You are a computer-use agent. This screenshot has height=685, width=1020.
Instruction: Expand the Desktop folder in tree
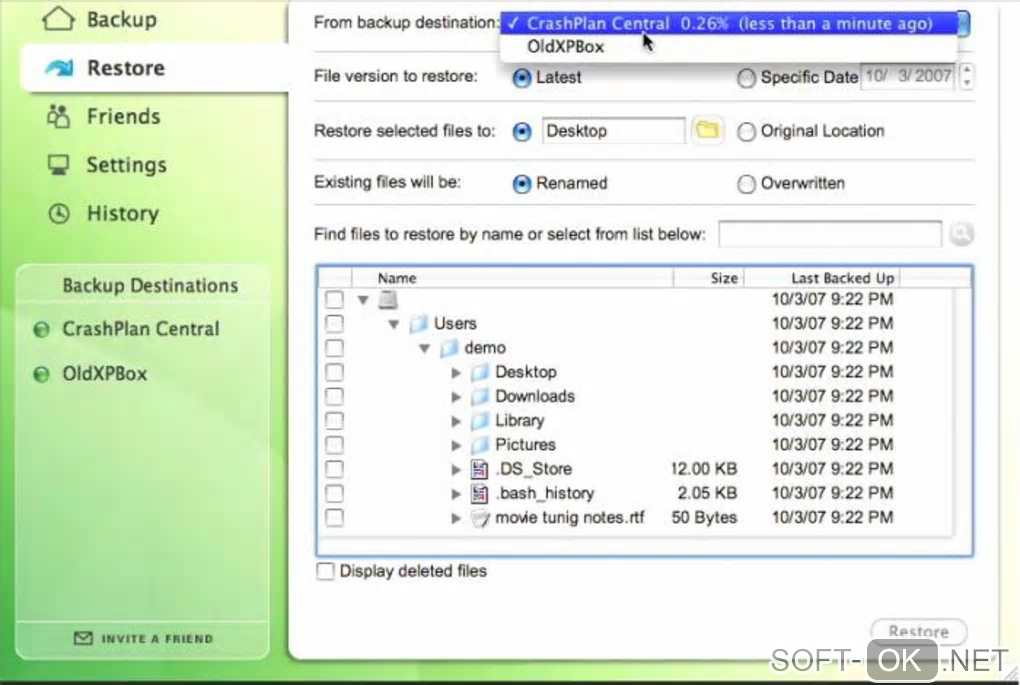456,373
